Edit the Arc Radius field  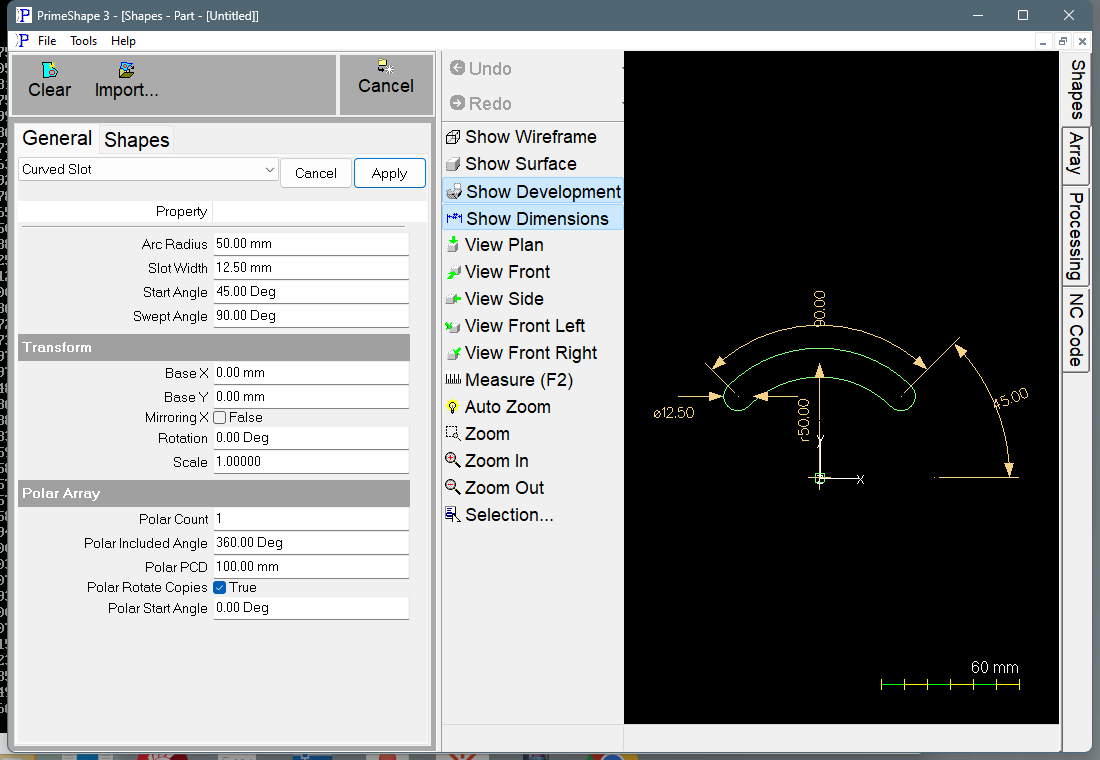pyautogui.click(x=311, y=244)
